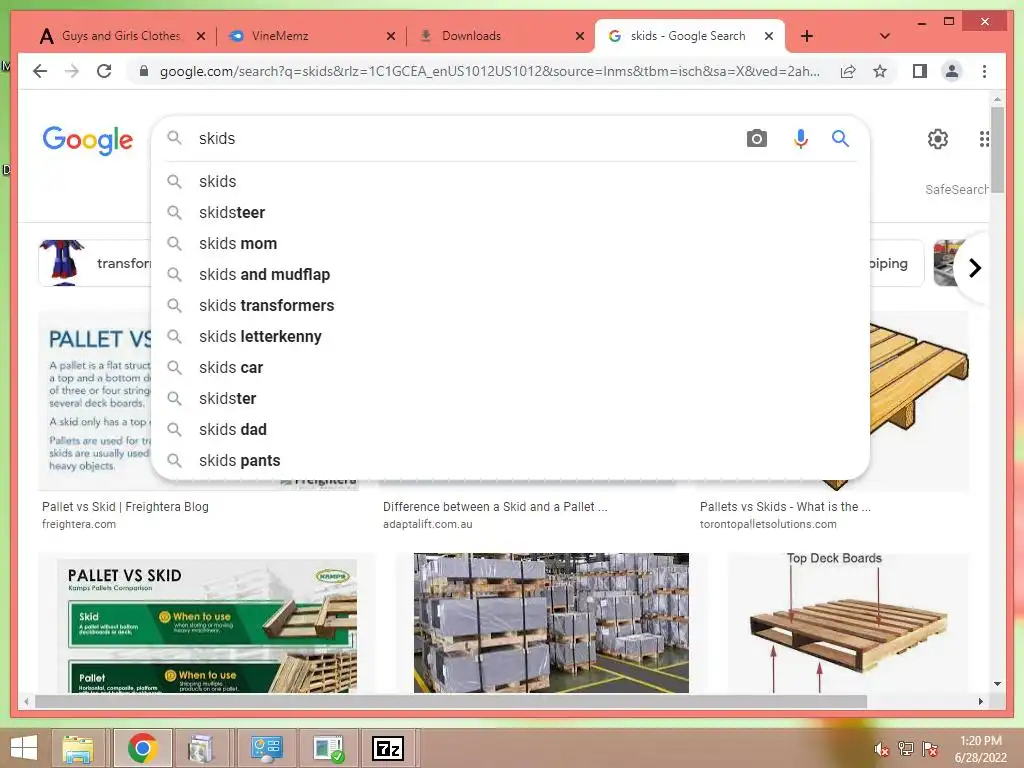Screen dimensions: 1024x768
Task: Go back to the previous page
Action: coord(40,71)
